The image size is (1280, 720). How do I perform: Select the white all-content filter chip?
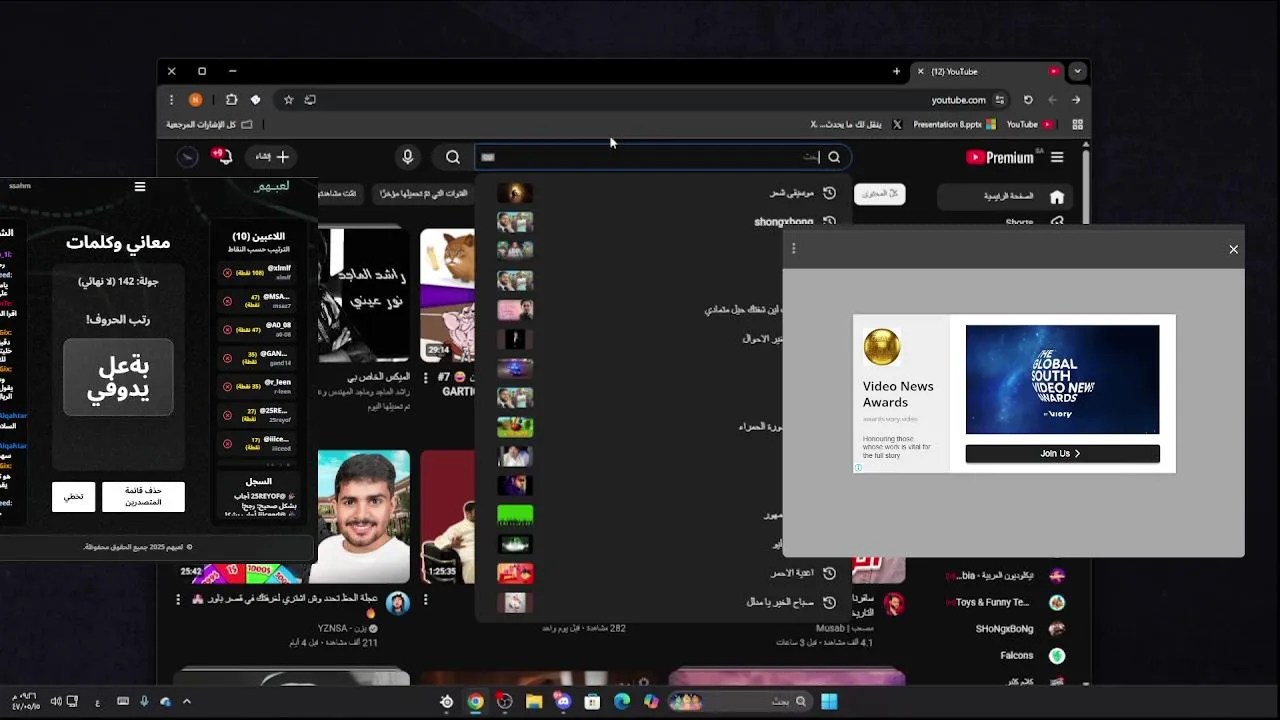(x=880, y=194)
